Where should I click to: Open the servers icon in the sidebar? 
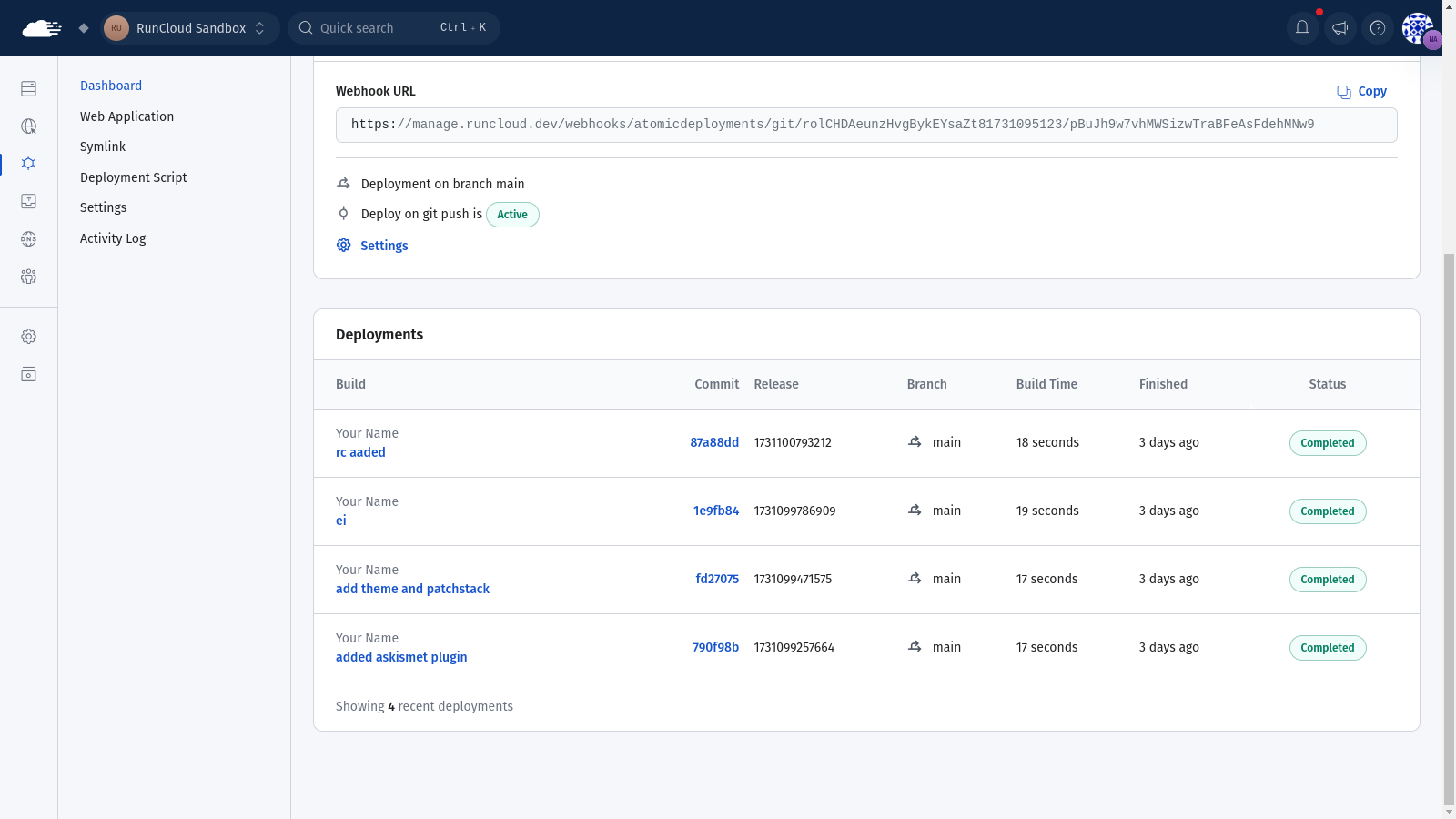pyautogui.click(x=28, y=88)
